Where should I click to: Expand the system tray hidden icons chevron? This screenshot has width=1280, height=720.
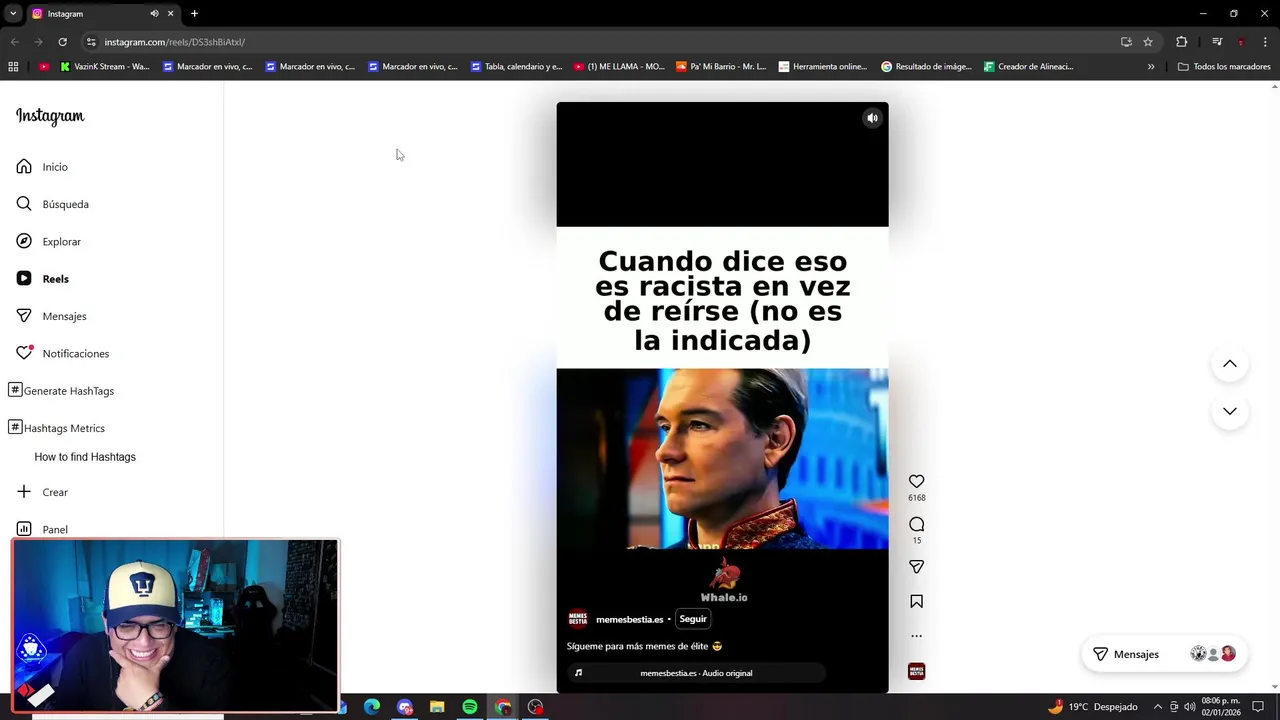coord(1156,707)
